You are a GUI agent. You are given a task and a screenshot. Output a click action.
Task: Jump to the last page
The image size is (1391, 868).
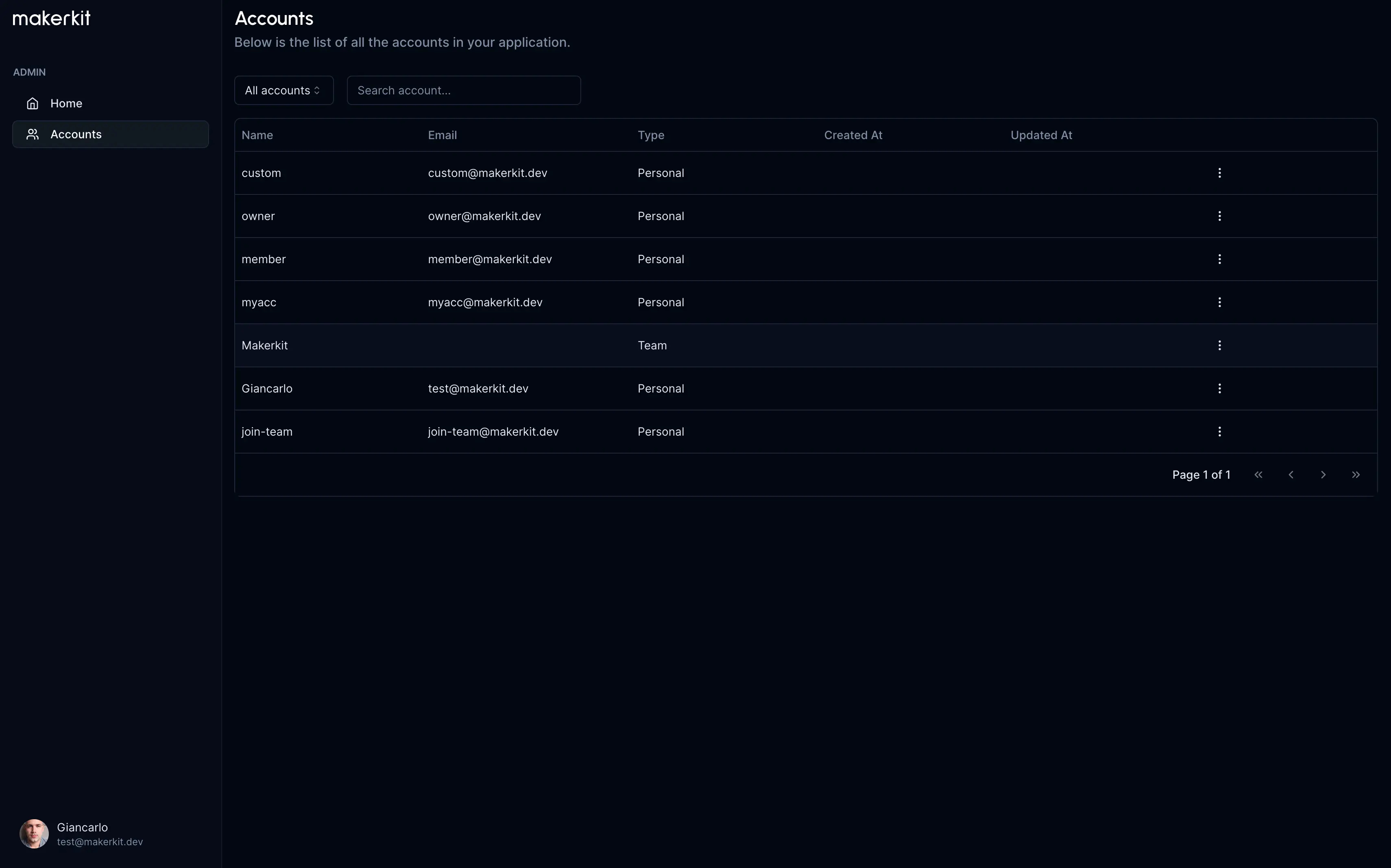pyautogui.click(x=1355, y=475)
